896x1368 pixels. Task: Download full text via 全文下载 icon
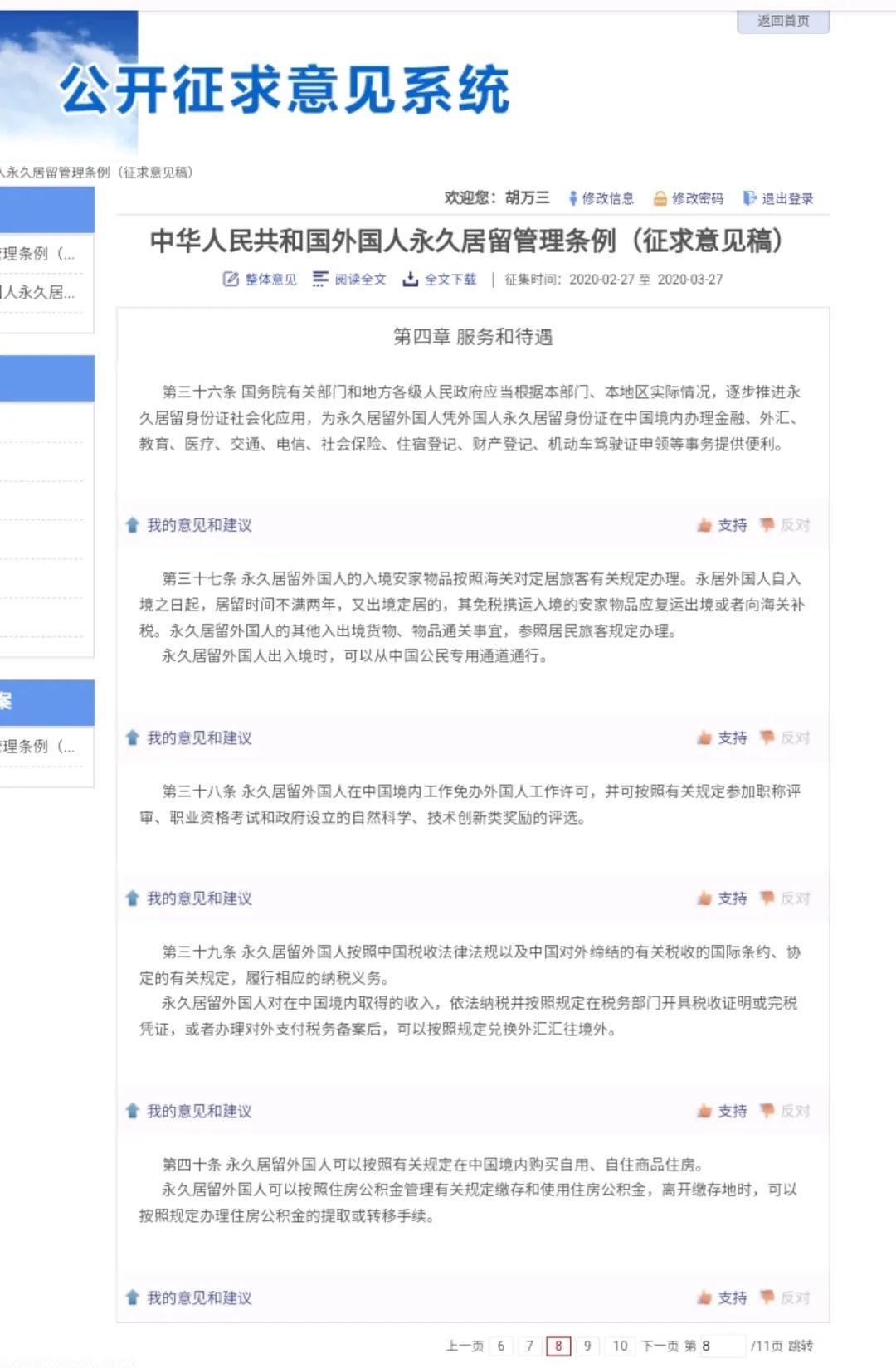click(x=410, y=280)
